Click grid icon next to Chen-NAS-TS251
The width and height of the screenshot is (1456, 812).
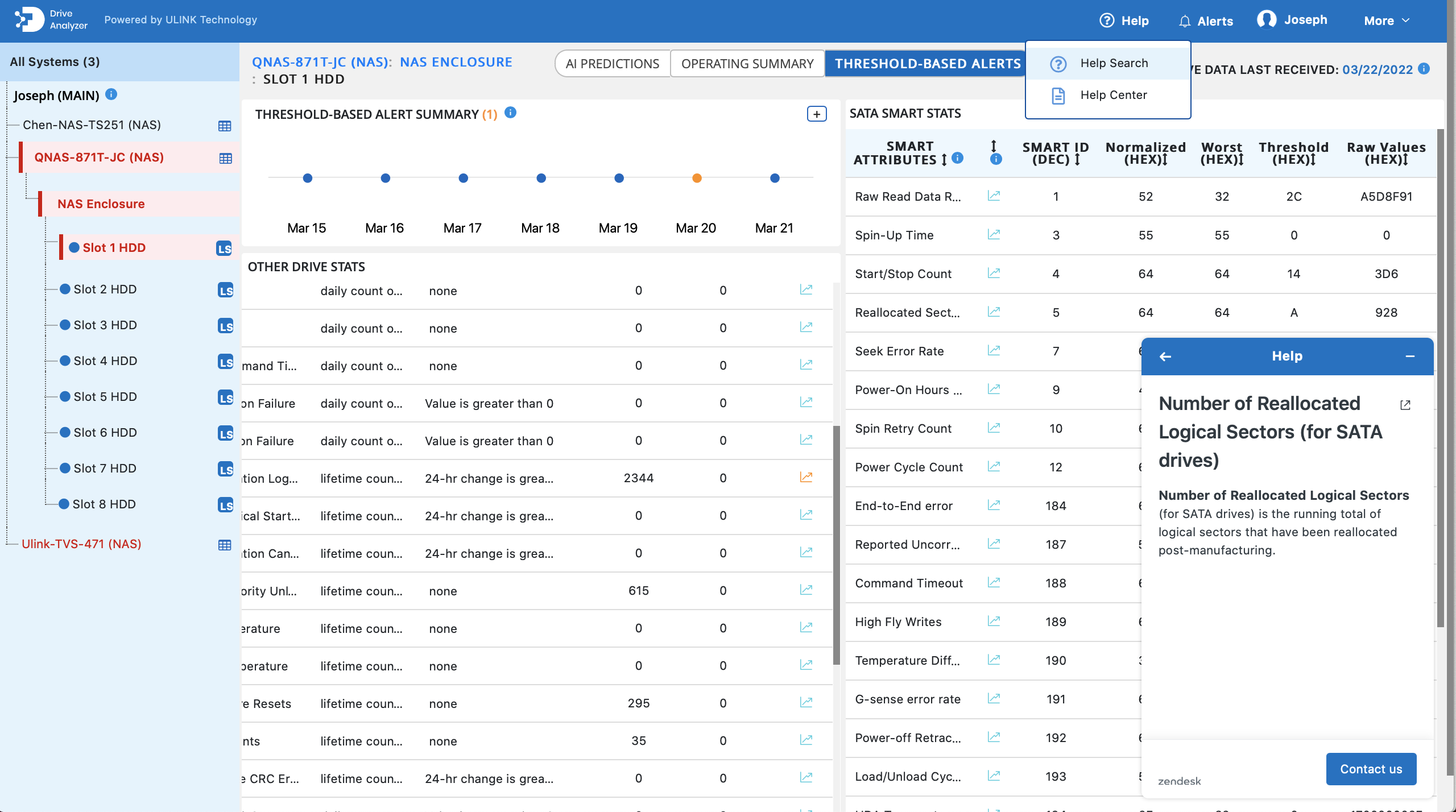coord(225,126)
